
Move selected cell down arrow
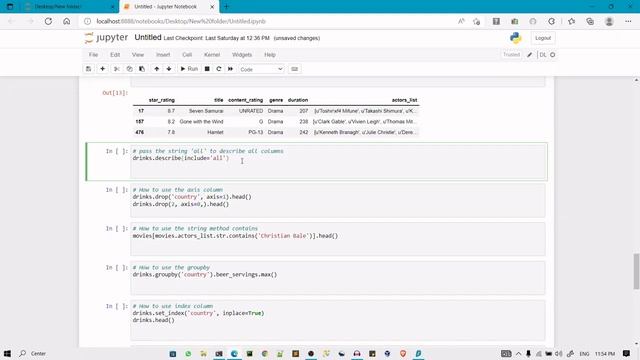click(x=169, y=69)
